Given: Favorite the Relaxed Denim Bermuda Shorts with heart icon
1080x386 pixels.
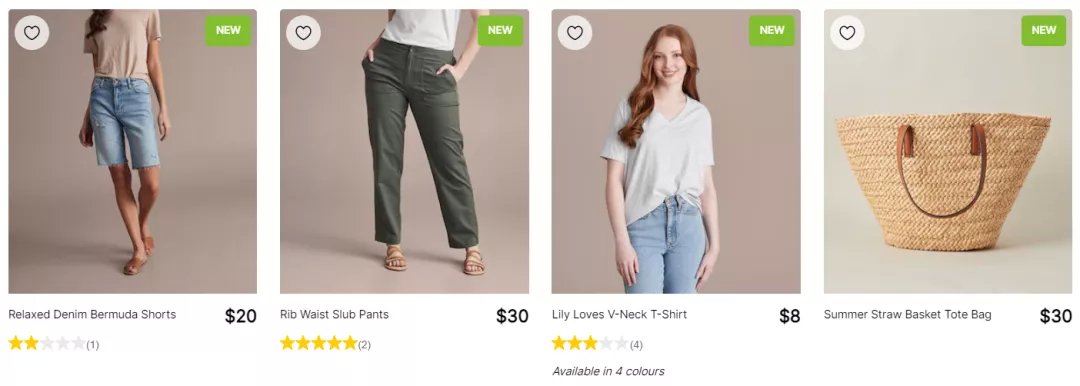Looking at the screenshot, I should [x=32, y=32].
